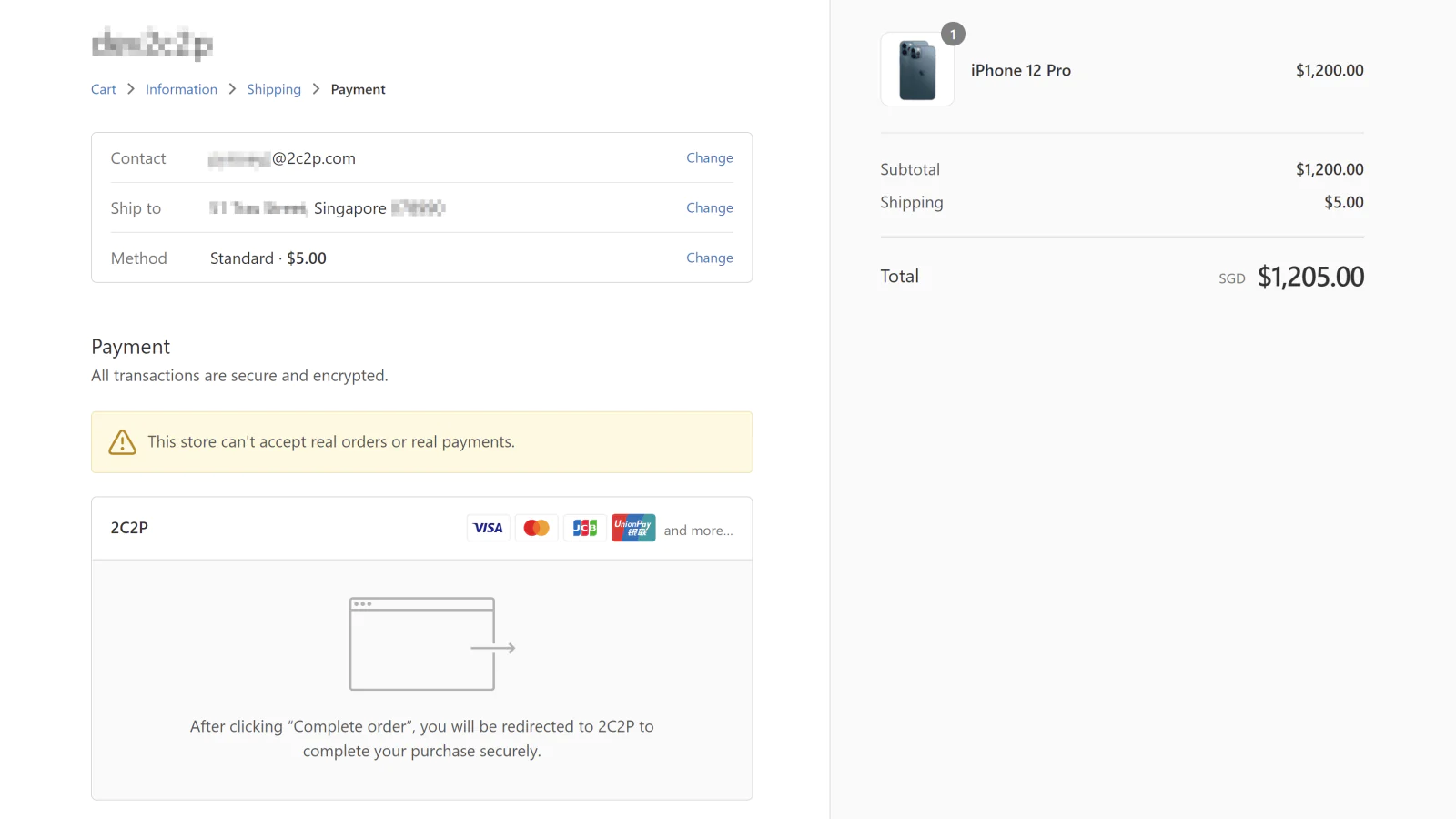Click the chevron between Shipping and Payment
The height and width of the screenshot is (819, 1456).
tap(316, 89)
